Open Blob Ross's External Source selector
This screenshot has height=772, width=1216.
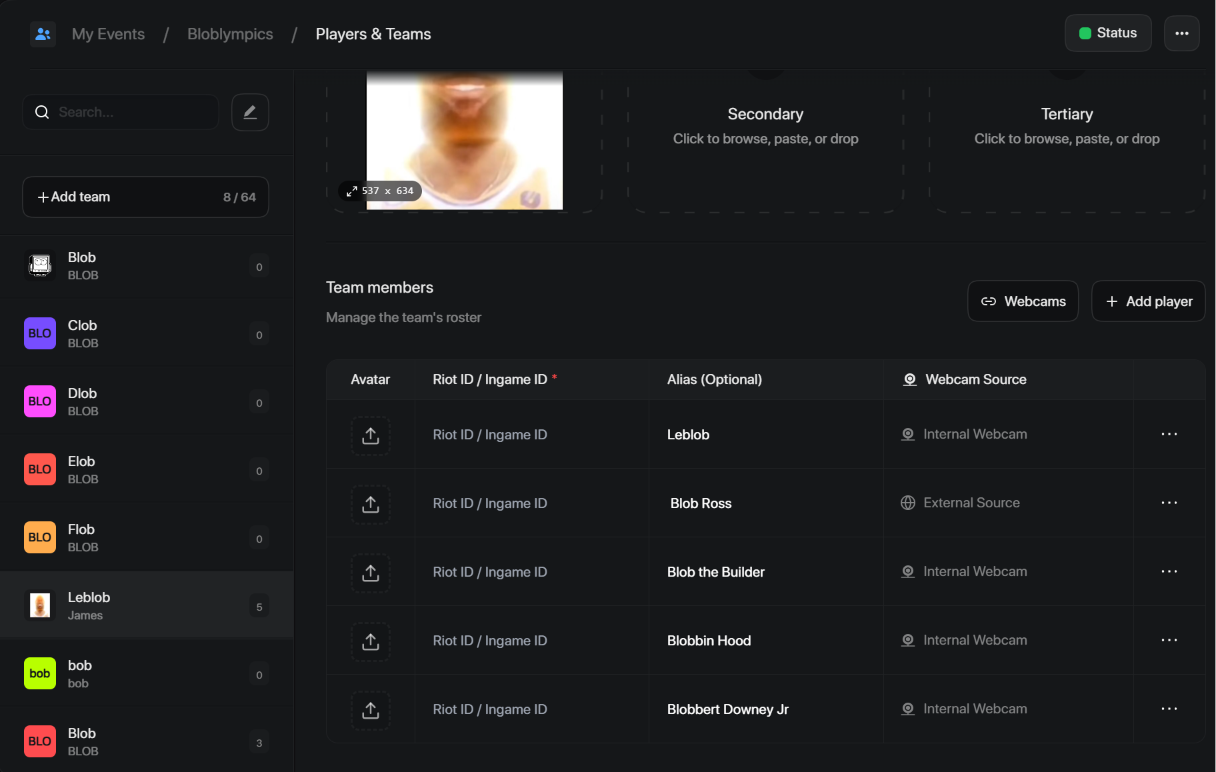tap(1008, 503)
